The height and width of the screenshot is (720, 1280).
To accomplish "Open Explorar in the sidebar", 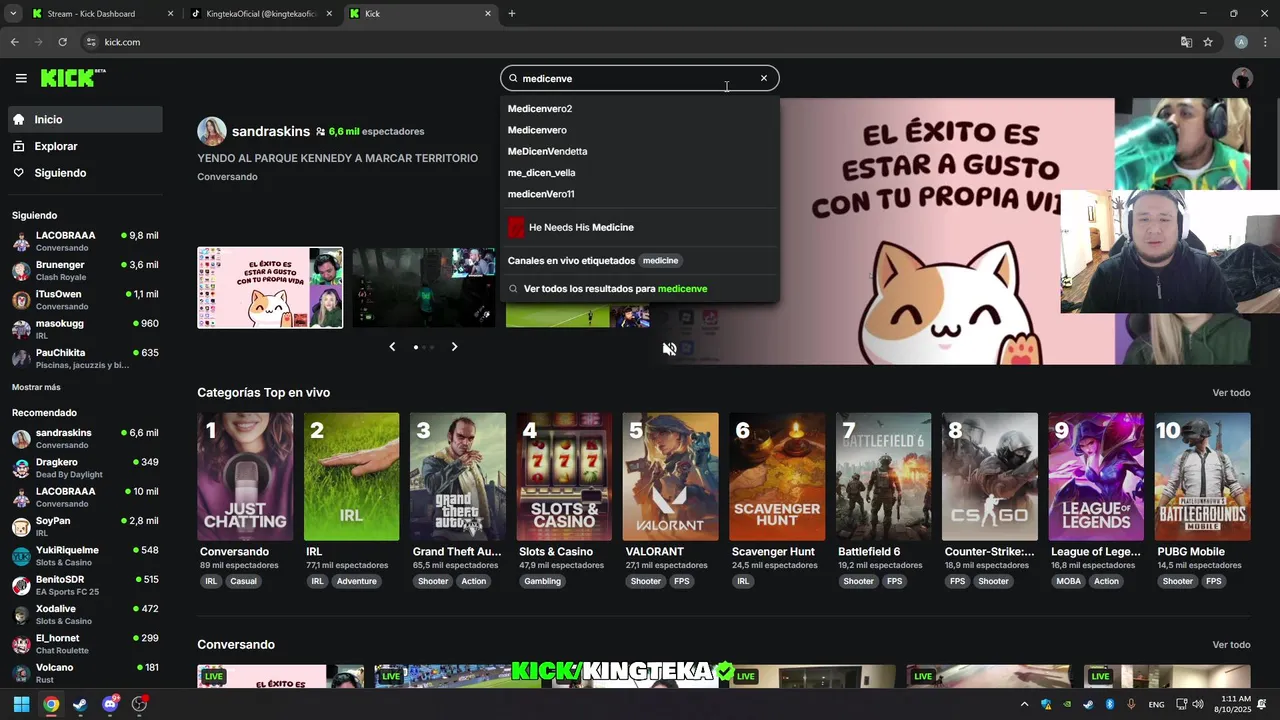I will click(85, 146).
